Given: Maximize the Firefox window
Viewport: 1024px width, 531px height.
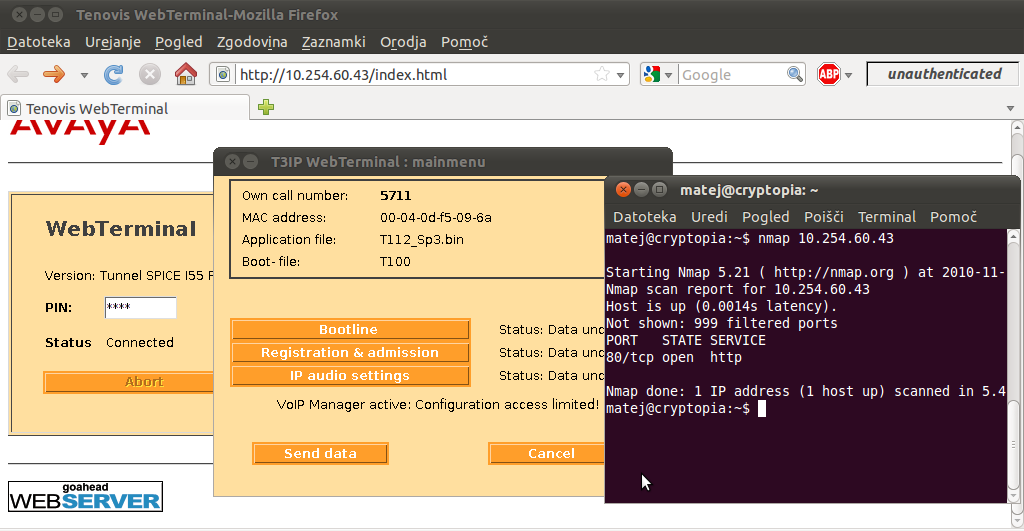Looking at the screenshot, I should [x=56, y=14].
